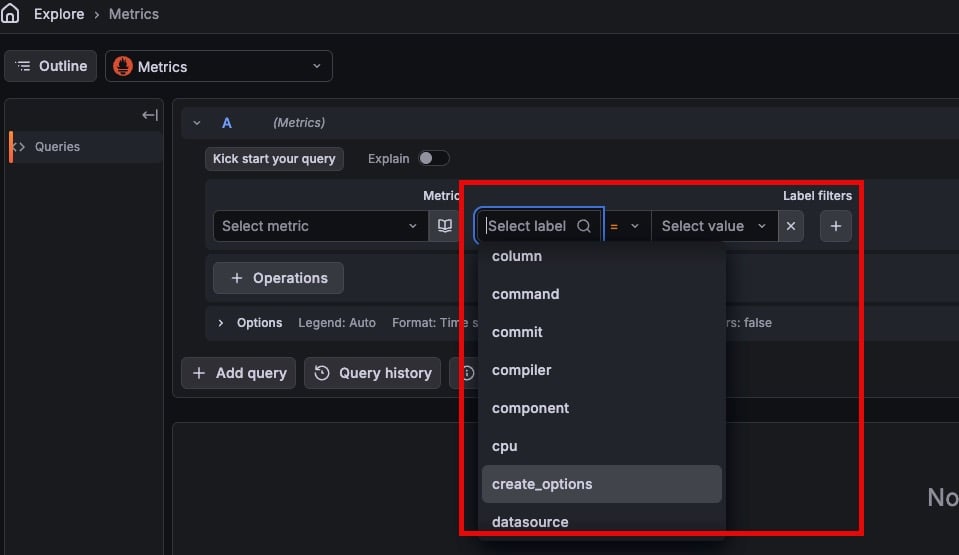
Task: Collapse query row A chevron
Action: point(197,123)
